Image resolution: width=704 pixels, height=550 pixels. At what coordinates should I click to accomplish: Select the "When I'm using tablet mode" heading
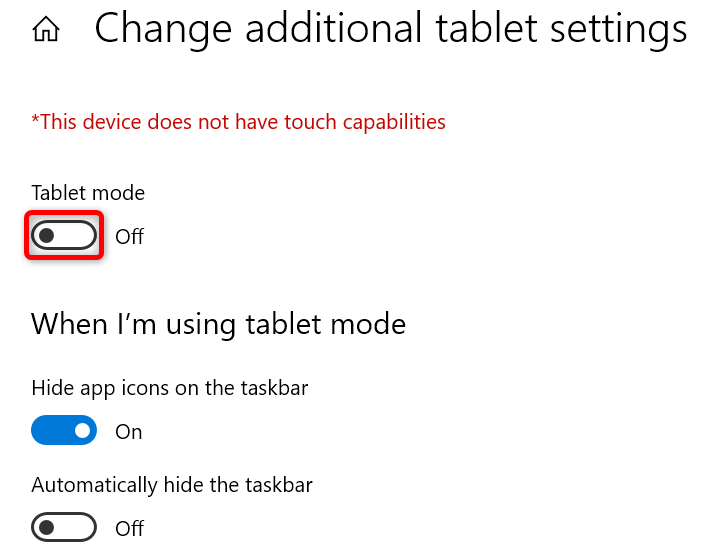pyautogui.click(x=218, y=324)
